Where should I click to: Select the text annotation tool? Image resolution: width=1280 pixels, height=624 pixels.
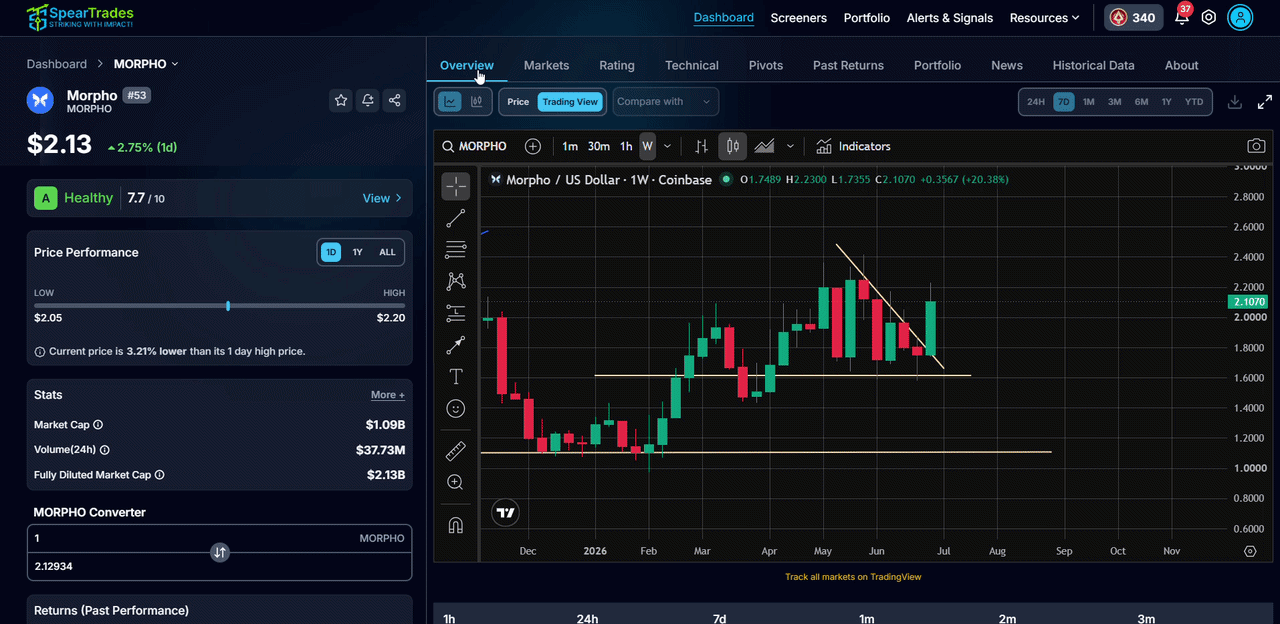456,376
